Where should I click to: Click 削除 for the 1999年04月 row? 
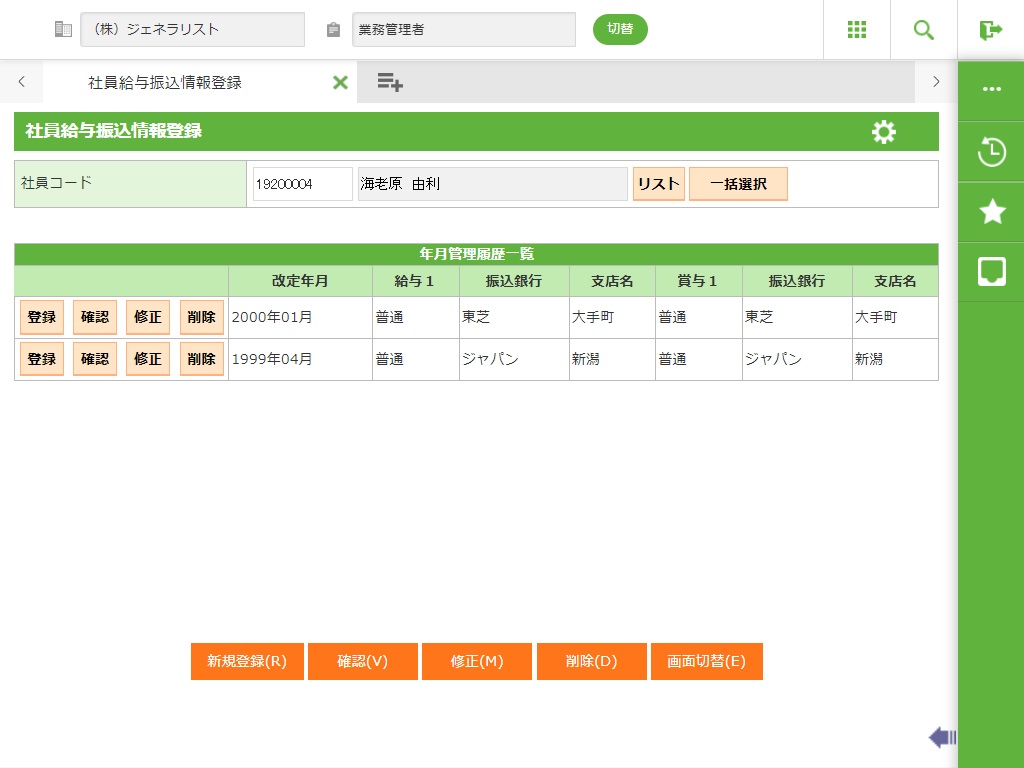tap(201, 359)
